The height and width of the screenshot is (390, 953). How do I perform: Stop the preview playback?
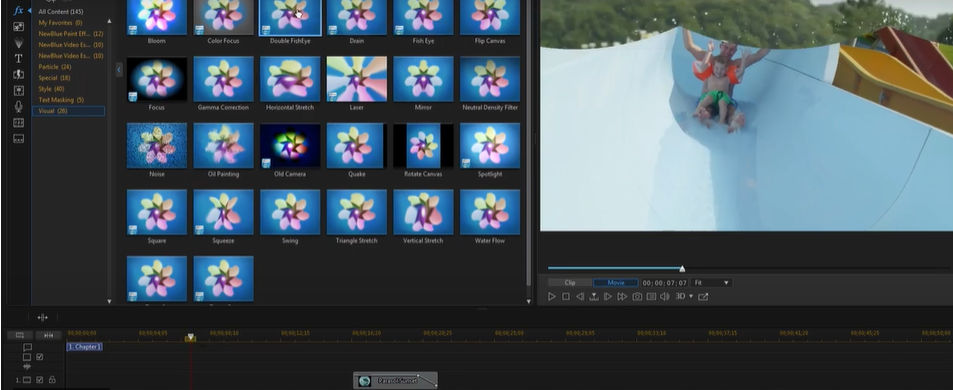pyautogui.click(x=566, y=296)
